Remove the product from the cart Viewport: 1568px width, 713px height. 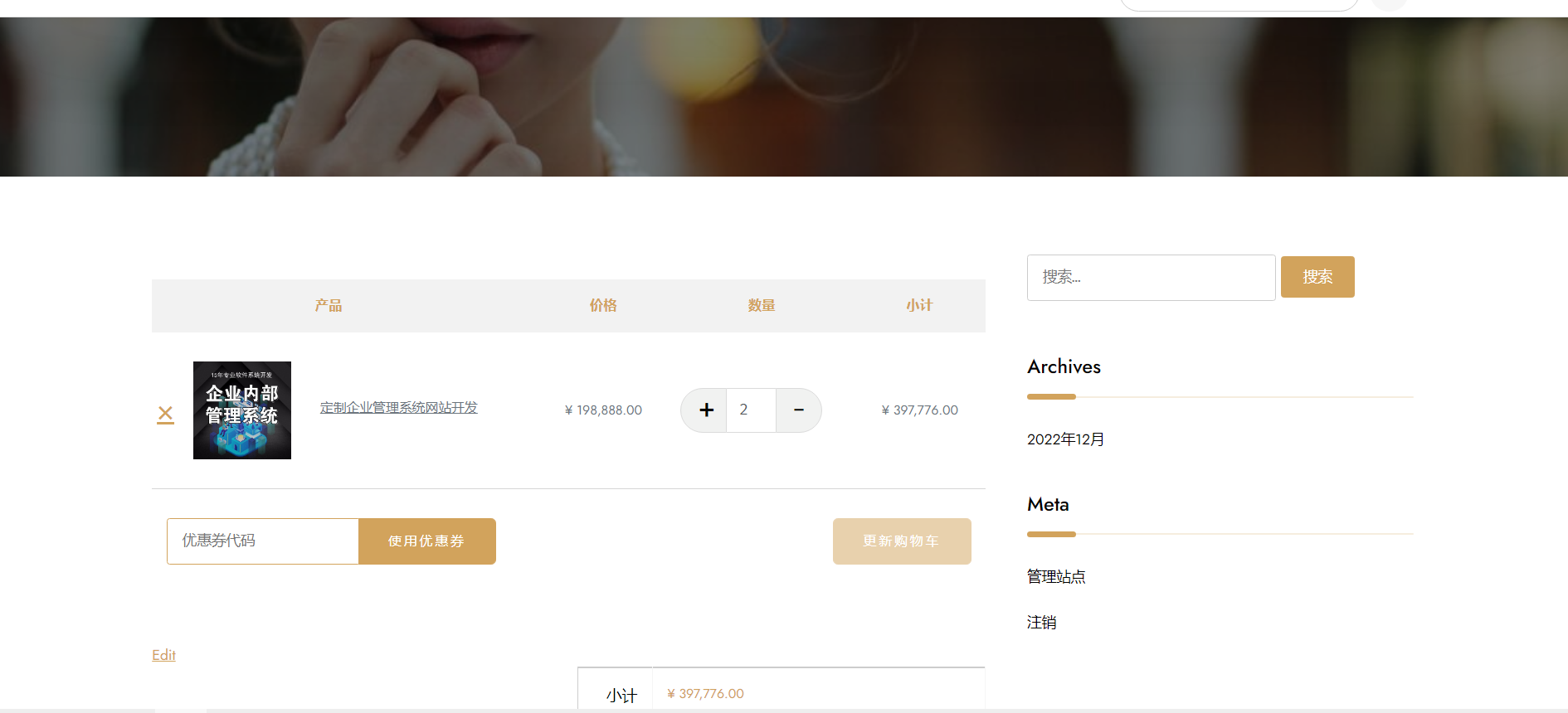click(x=165, y=414)
